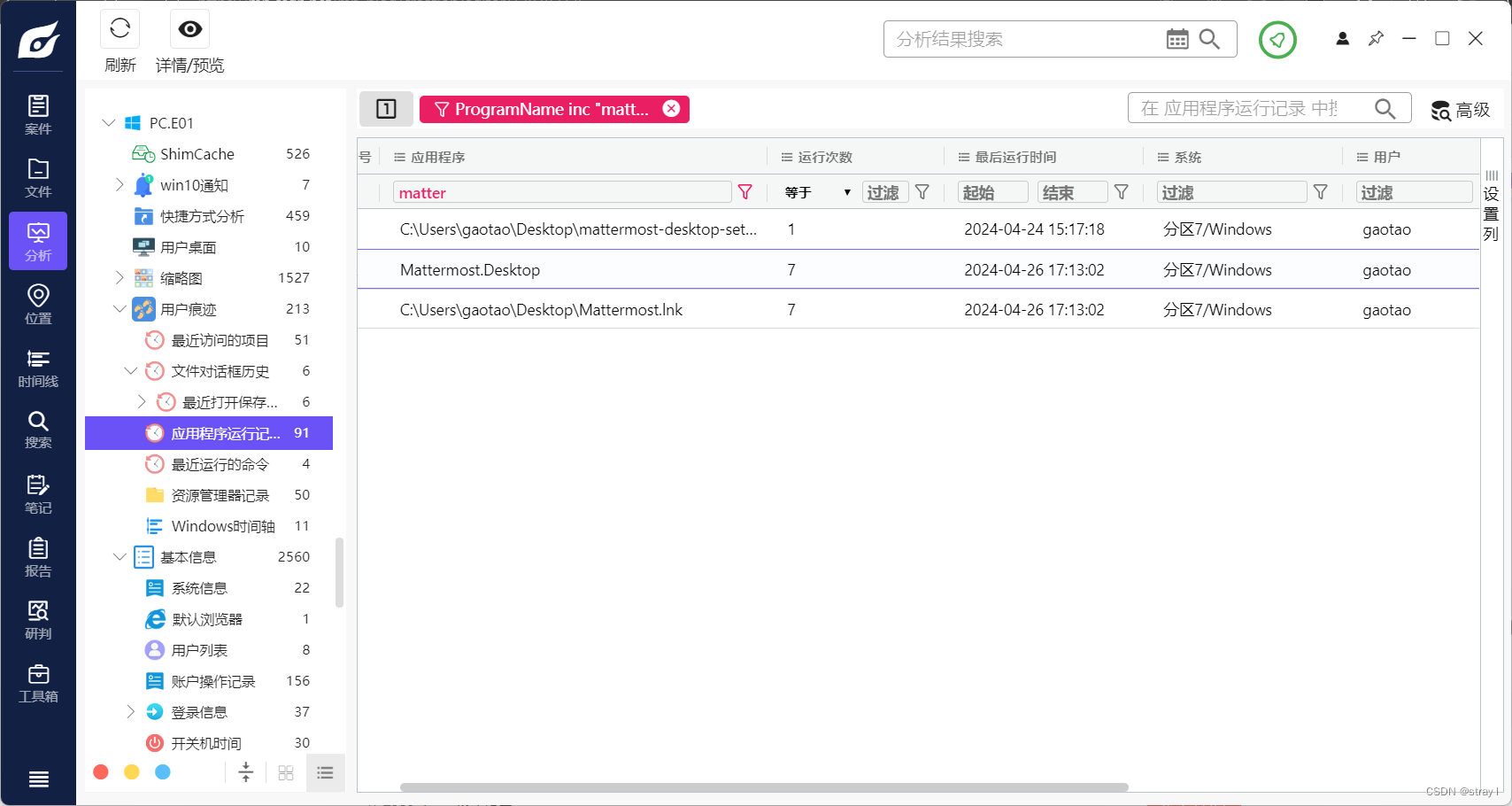Click the collapse/expand-all icon at tree bottom
This screenshot has width=1512, height=806.
[246, 772]
